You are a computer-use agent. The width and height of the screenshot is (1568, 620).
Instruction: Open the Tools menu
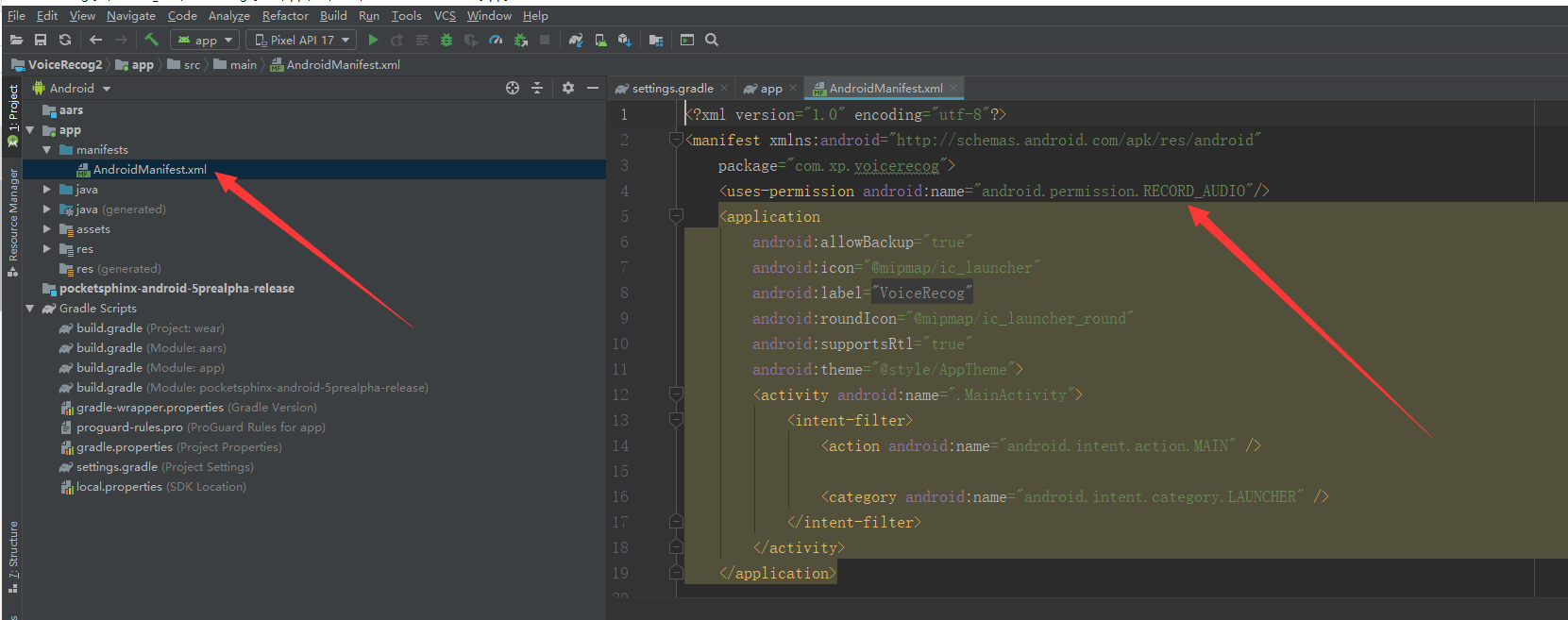[407, 15]
